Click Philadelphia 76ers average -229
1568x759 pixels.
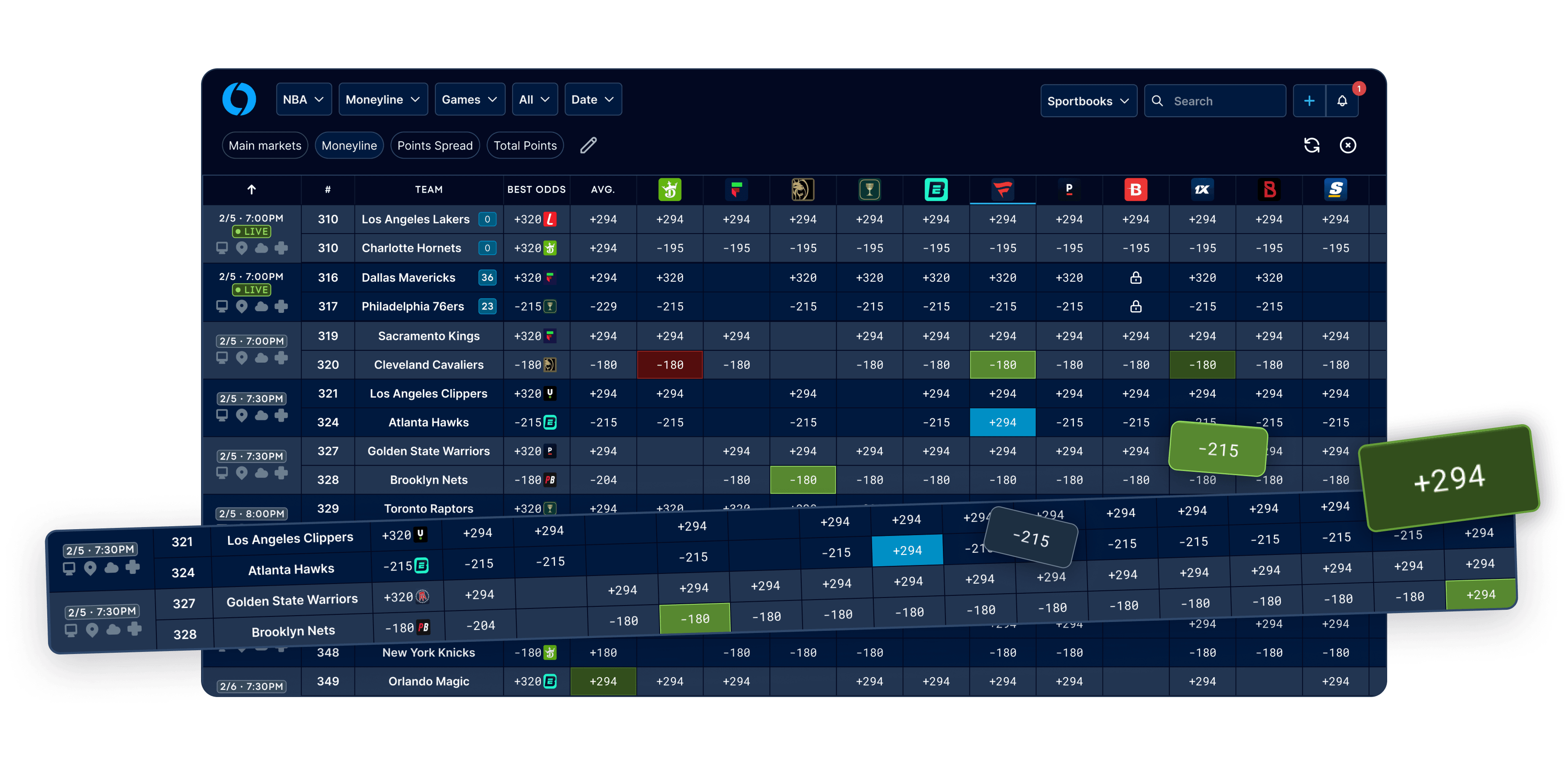click(x=603, y=307)
